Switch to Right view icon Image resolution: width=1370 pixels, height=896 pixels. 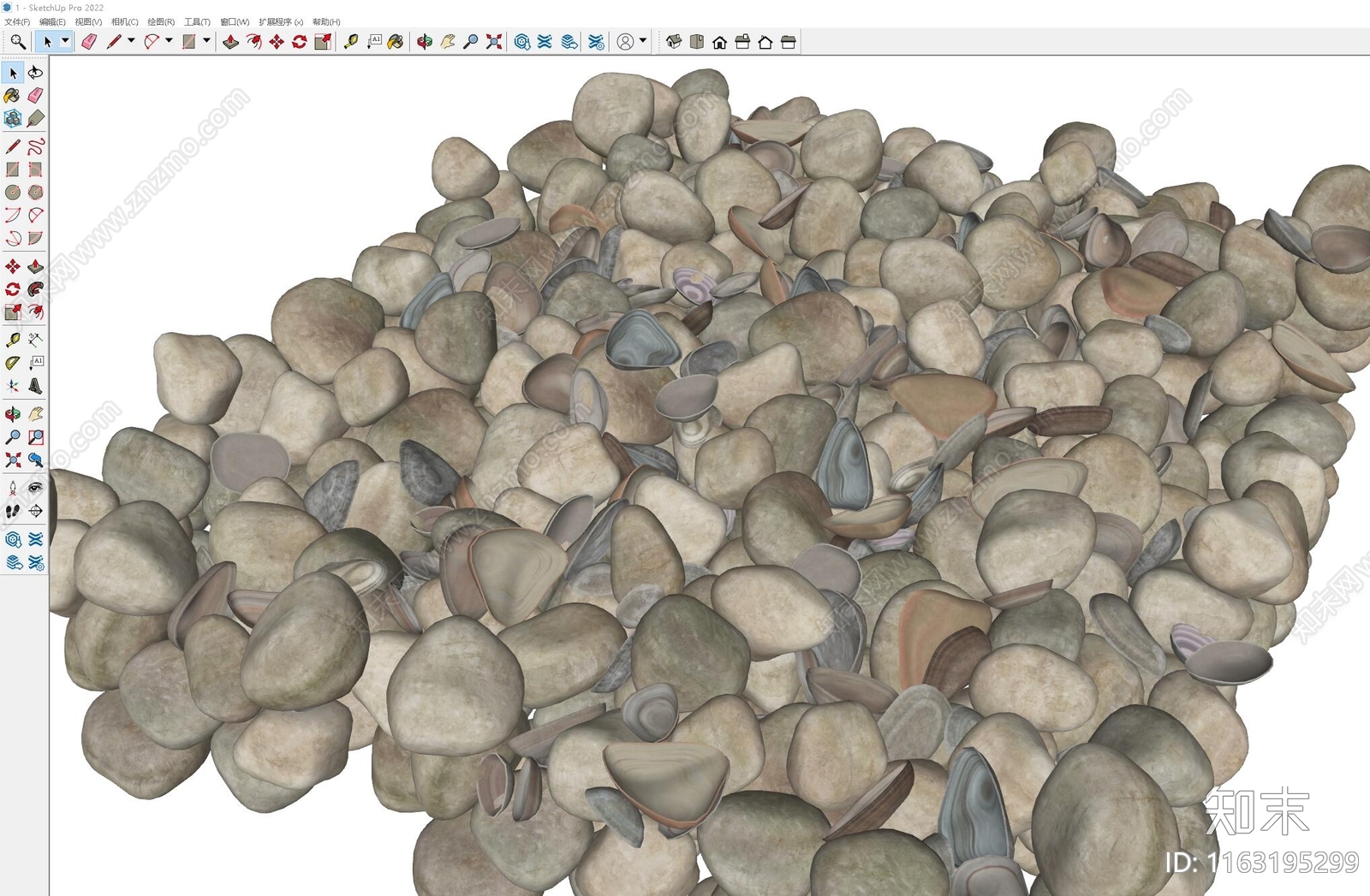click(x=742, y=41)
